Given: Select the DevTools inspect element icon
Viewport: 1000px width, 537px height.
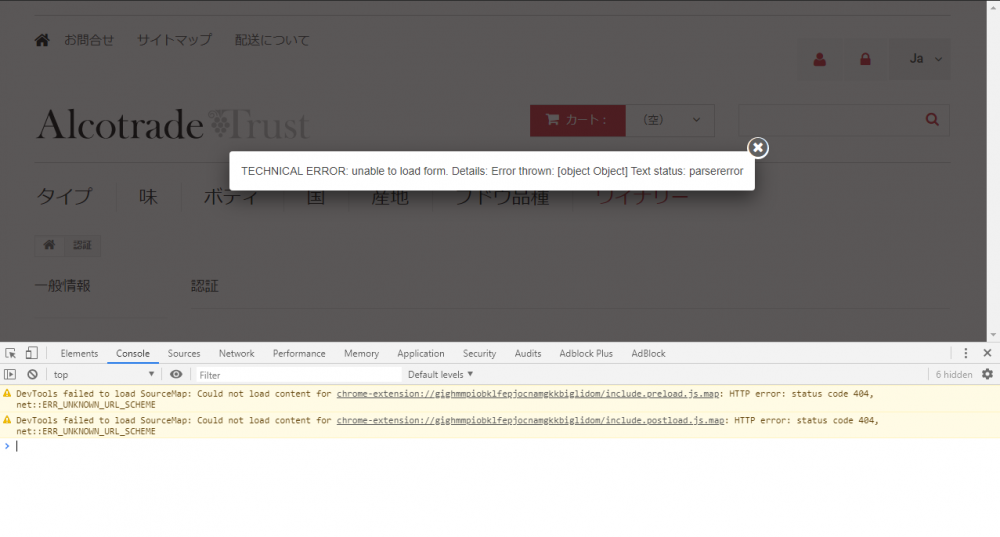Looking at the screenshot, I should (x=11, y=353).
